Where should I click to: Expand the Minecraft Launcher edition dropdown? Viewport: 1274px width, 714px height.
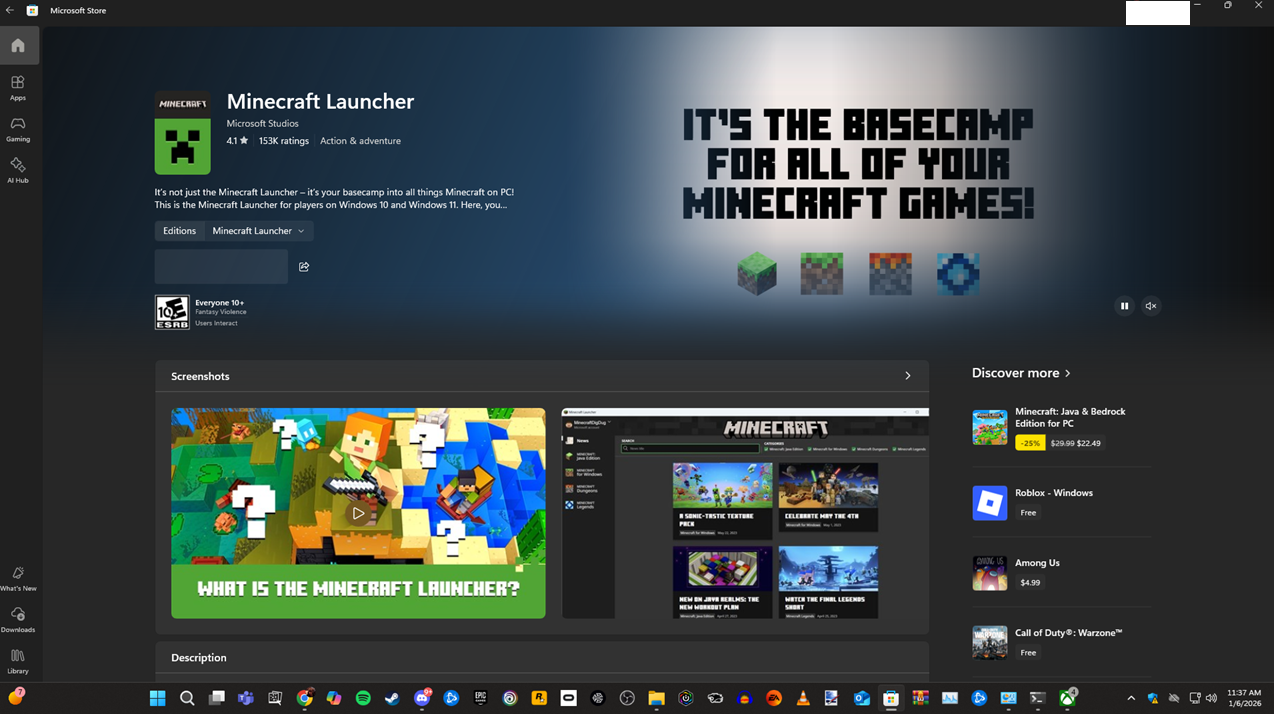tap(256, 230)
